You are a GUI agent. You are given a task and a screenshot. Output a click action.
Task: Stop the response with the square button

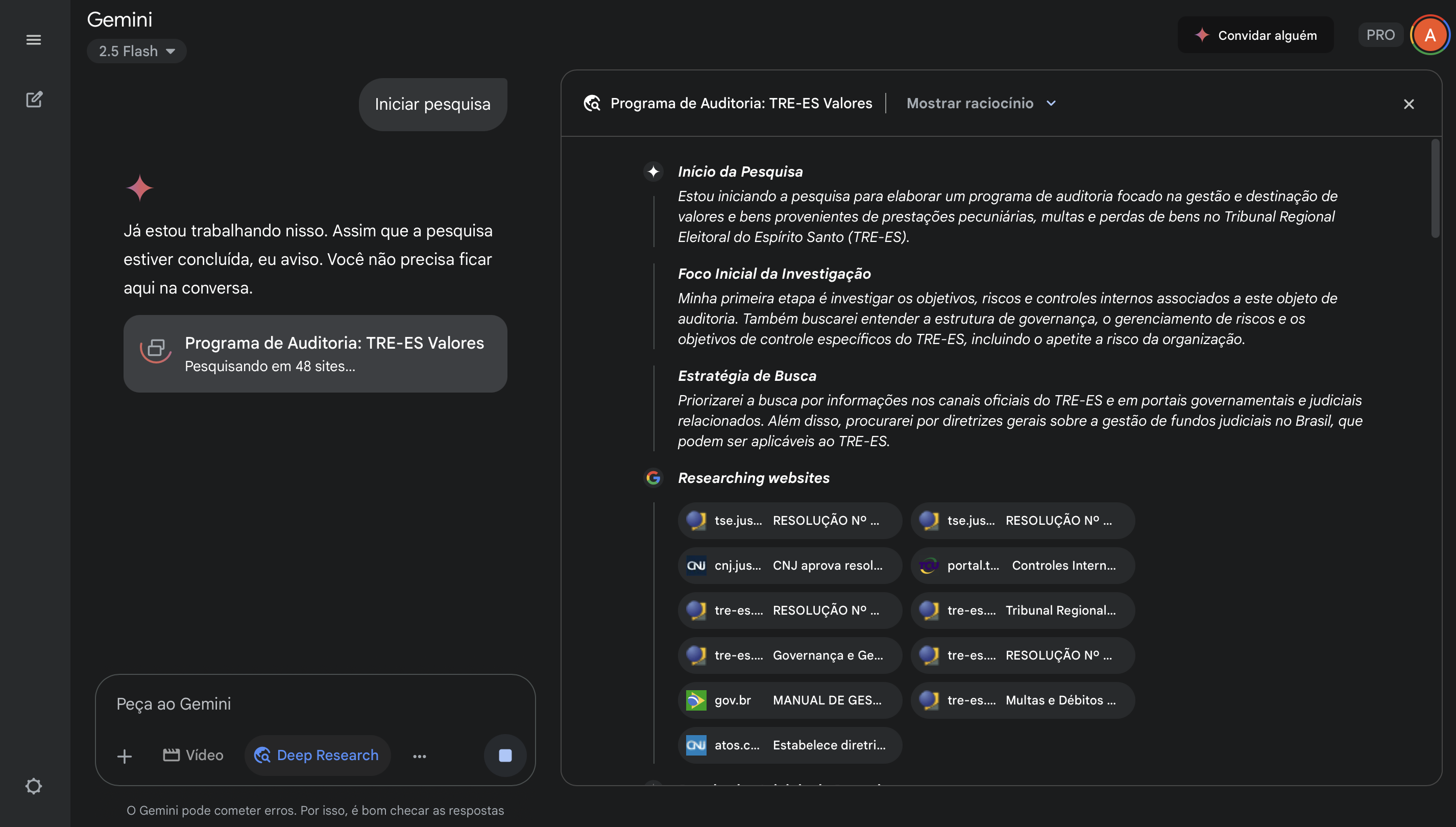pos(505,756)
